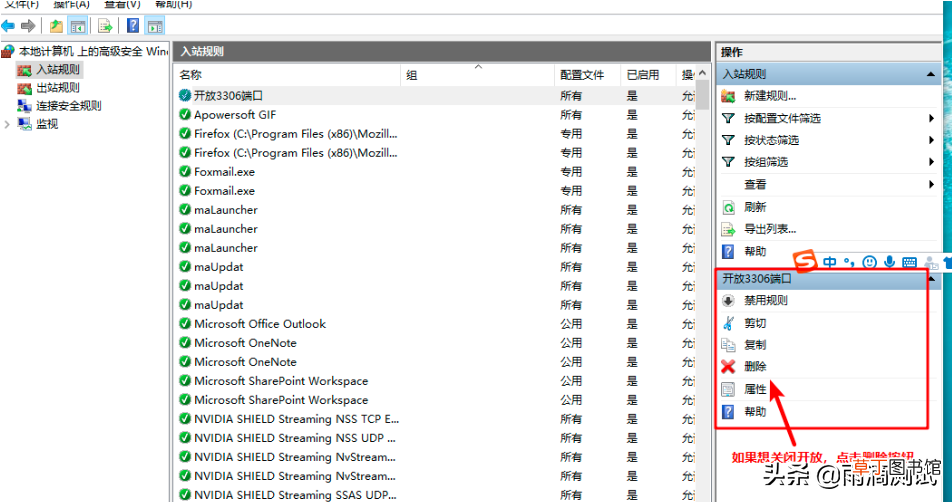Expand the 监视 tree node
Screen dimensions: 952x502
click(7, 124)
